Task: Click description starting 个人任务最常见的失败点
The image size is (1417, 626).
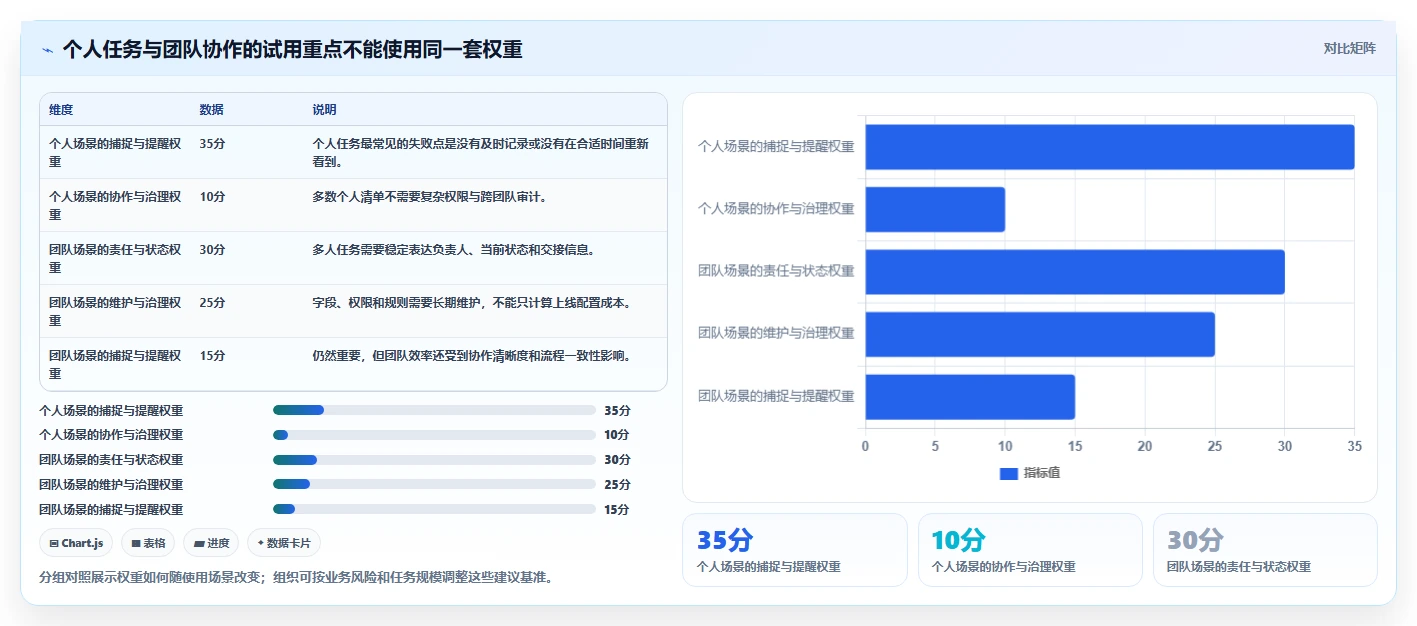Action: (481, 152)
